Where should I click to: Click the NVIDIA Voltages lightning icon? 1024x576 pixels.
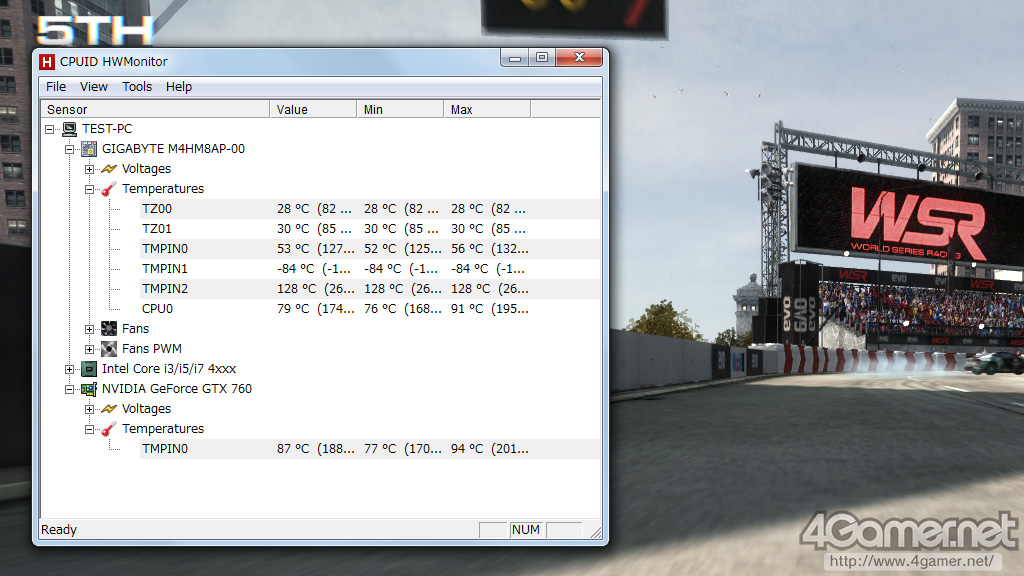click(109, 409)
